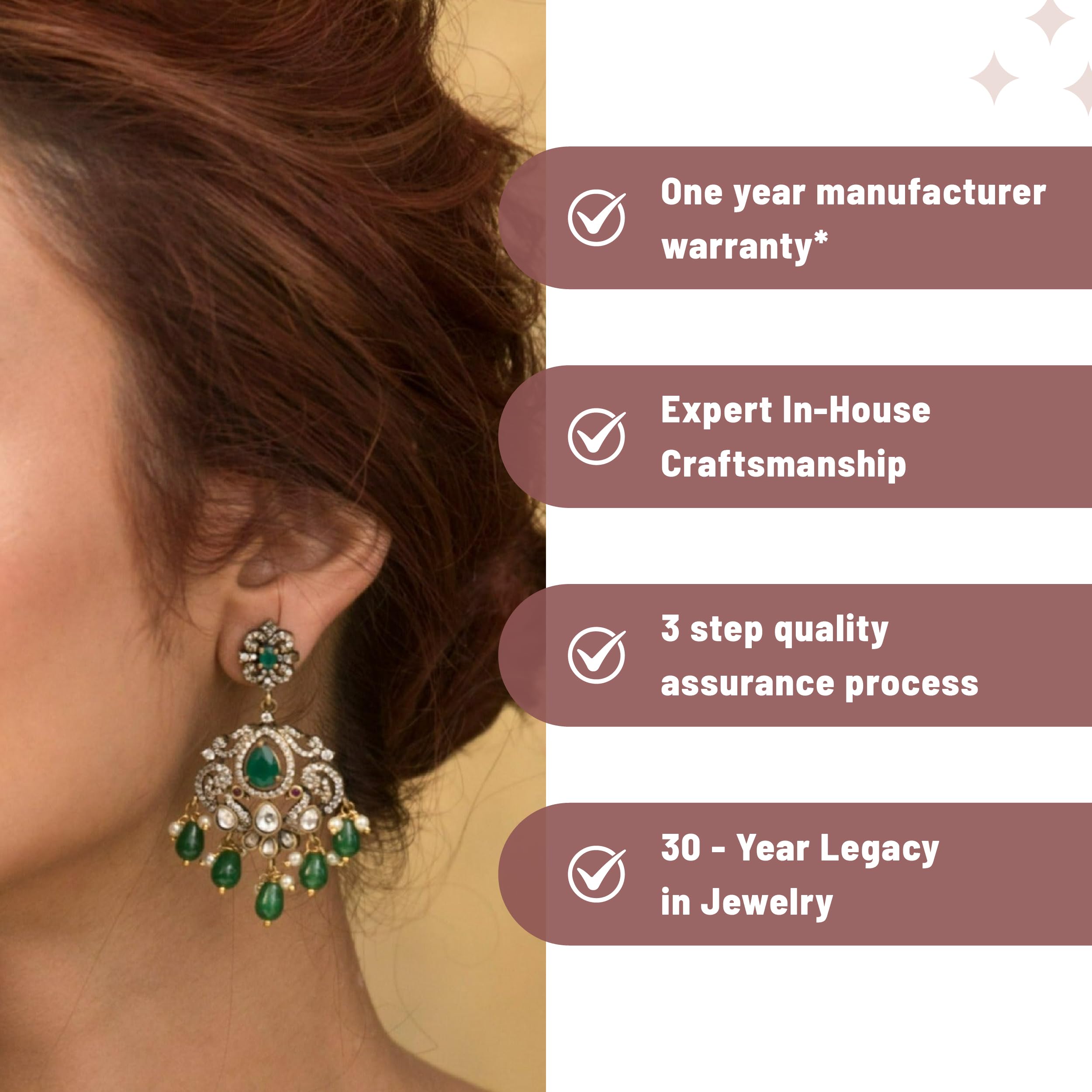
Task: Click the leftmost green bead drop
Action: [x=190, y=840]
